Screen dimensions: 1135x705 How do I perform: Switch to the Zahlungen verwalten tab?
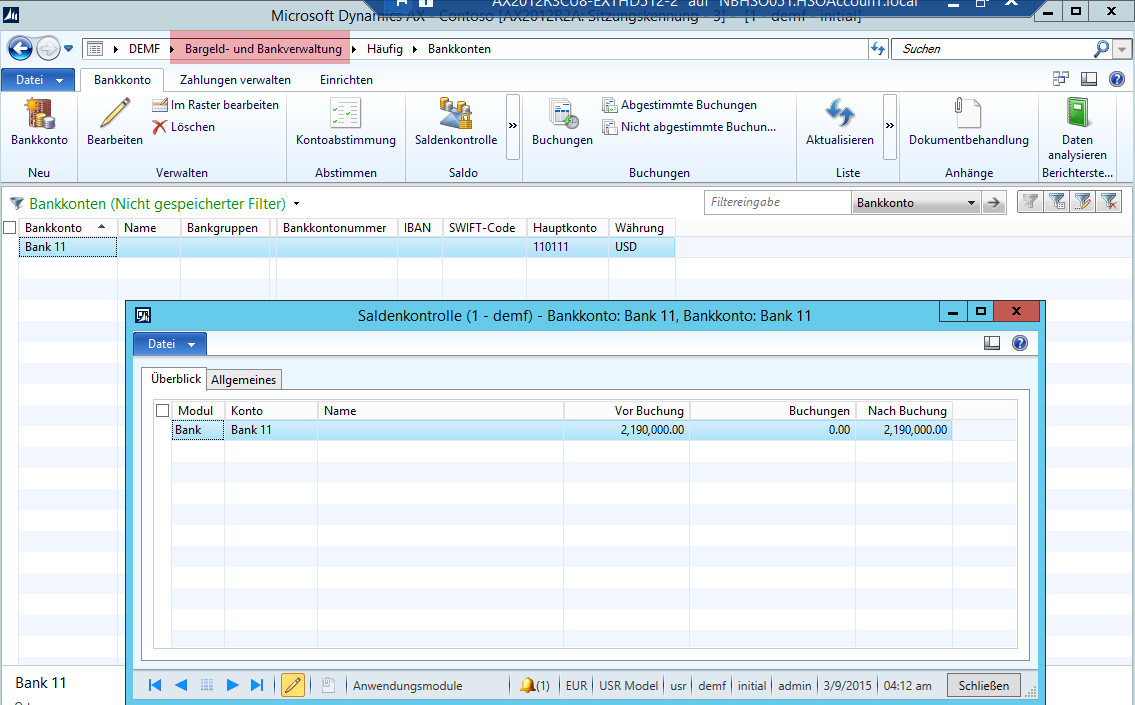click(x=235, y=80)
